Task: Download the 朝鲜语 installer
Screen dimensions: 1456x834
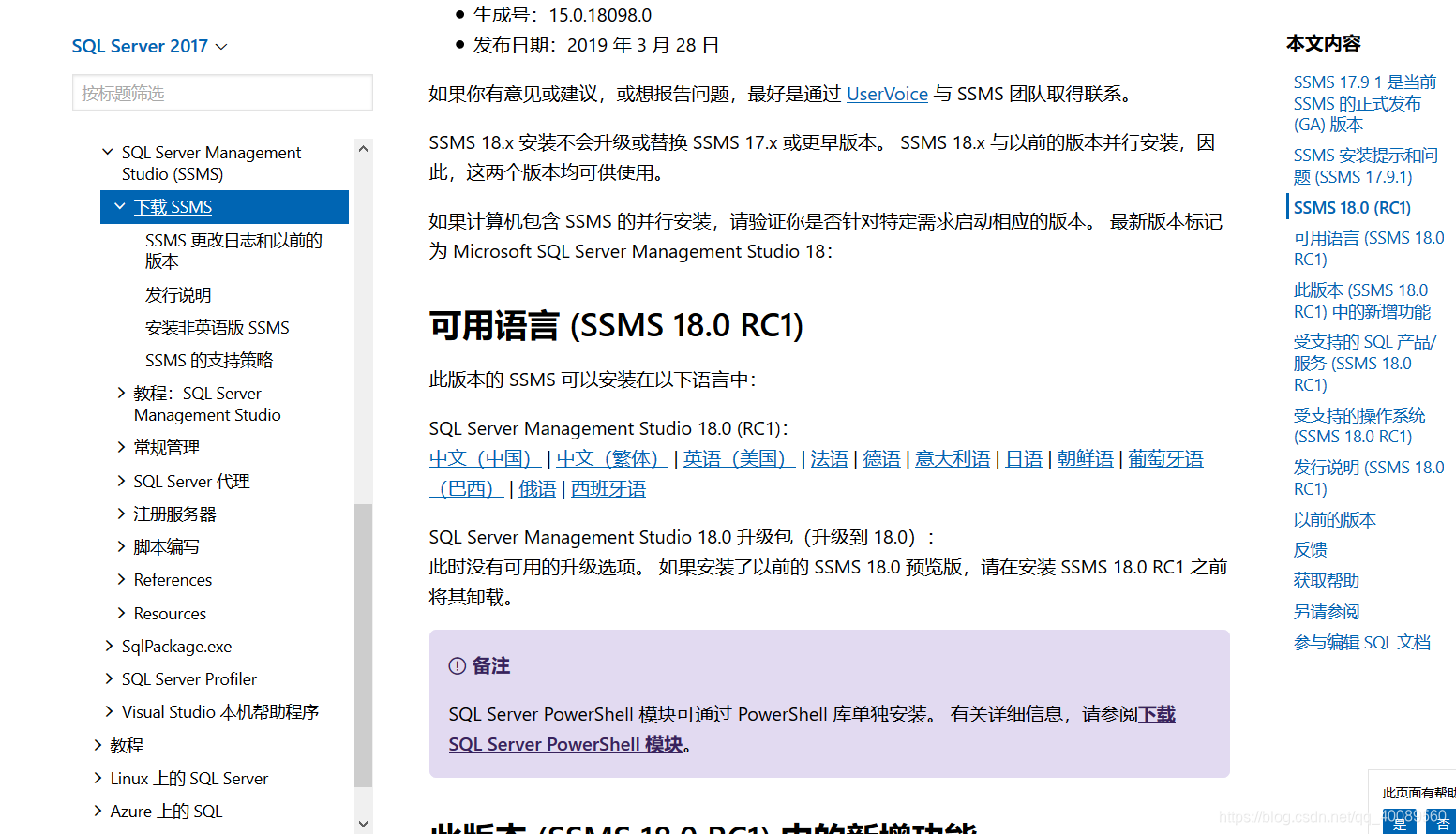Action: [1086, 458]
